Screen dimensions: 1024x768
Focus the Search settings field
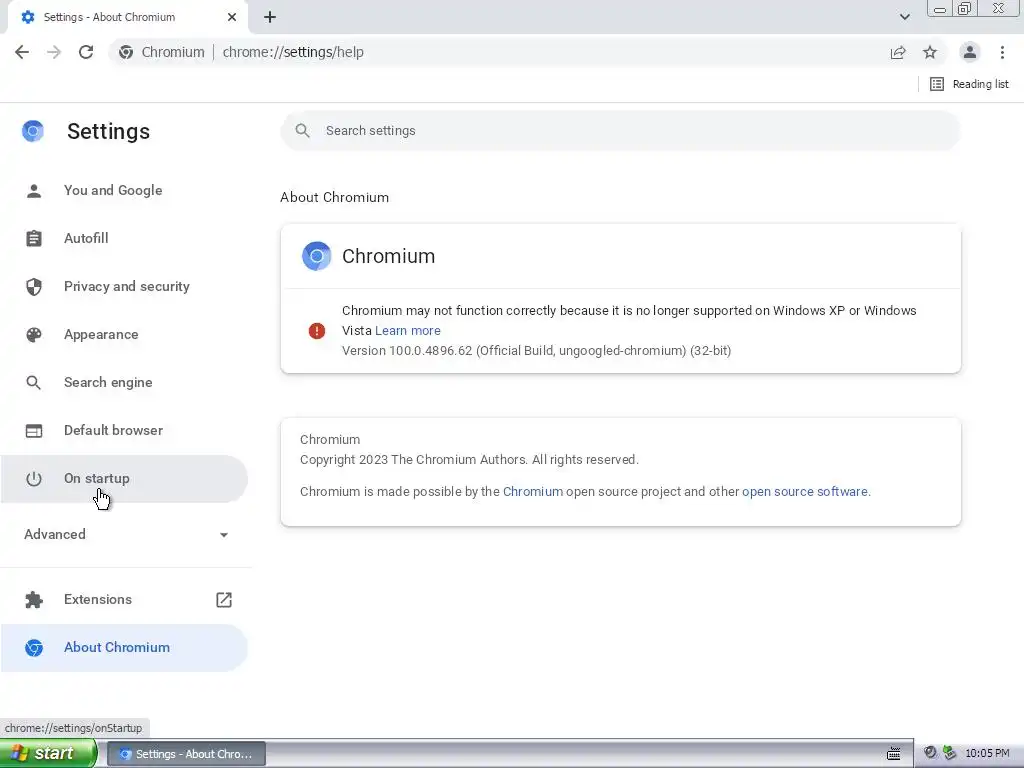point(620,131)
